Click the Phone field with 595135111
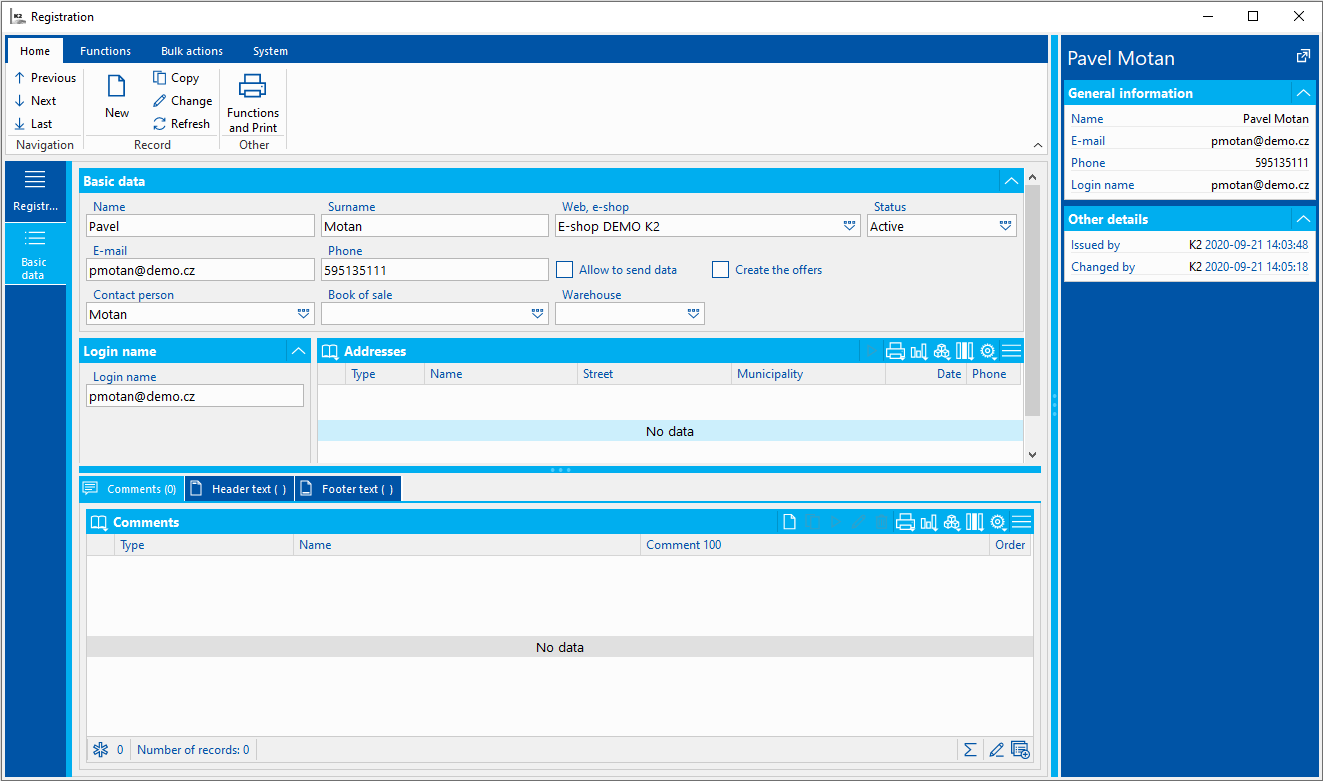1323x781 pixels. click(435, 270)
